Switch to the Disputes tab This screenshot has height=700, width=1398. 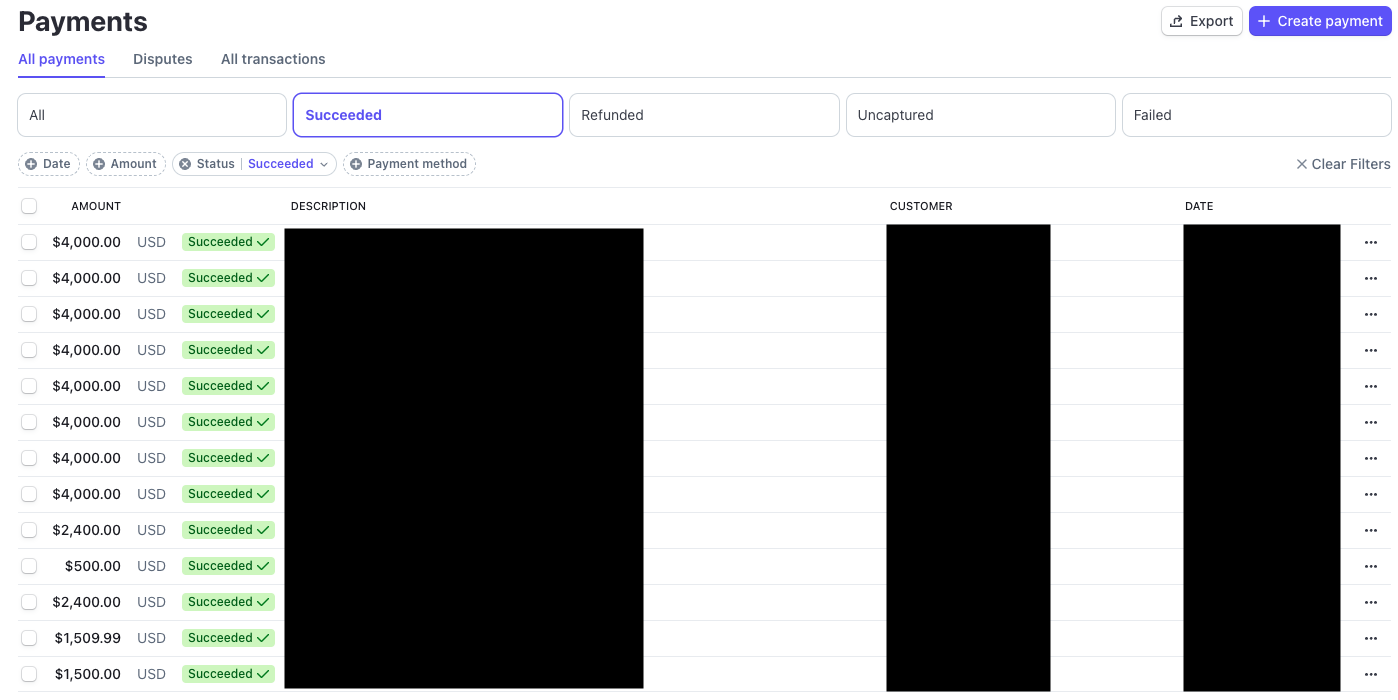pos(162,59)
